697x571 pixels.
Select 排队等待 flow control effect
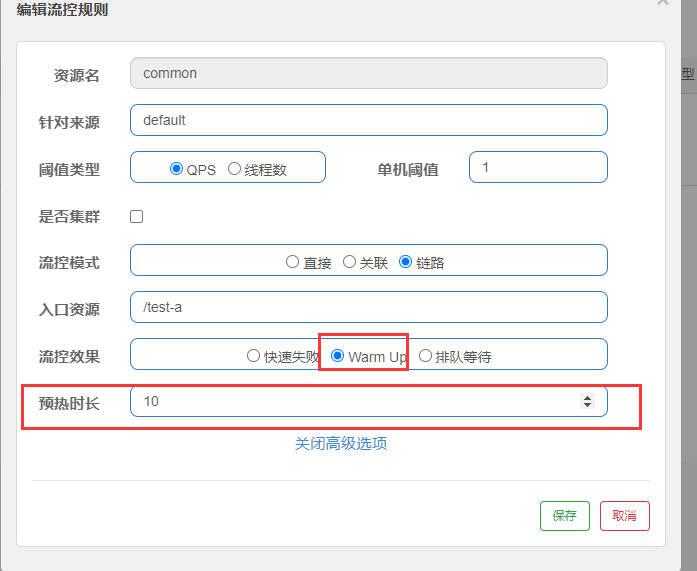pyautogui.click(x=425, y=355)
